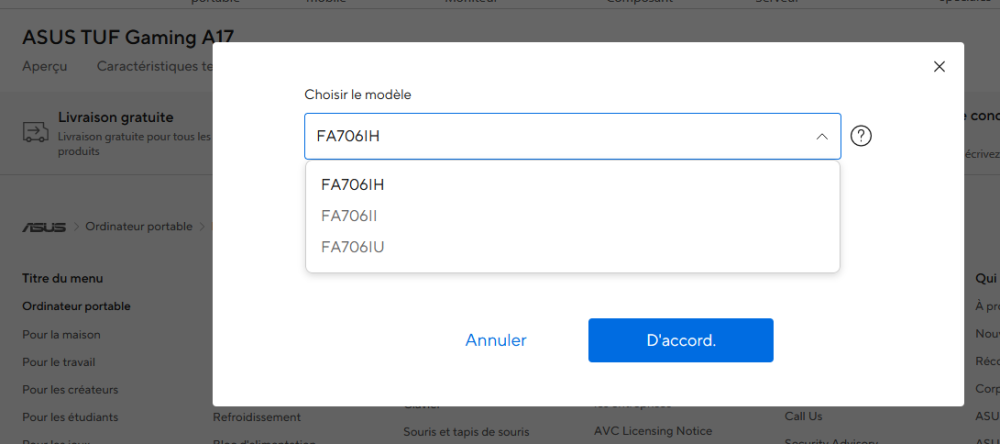Click the ASUS logo in breadcrumb
This screenshot has height=444, width=1000.
pyautogui.click(x=44, y=227)
